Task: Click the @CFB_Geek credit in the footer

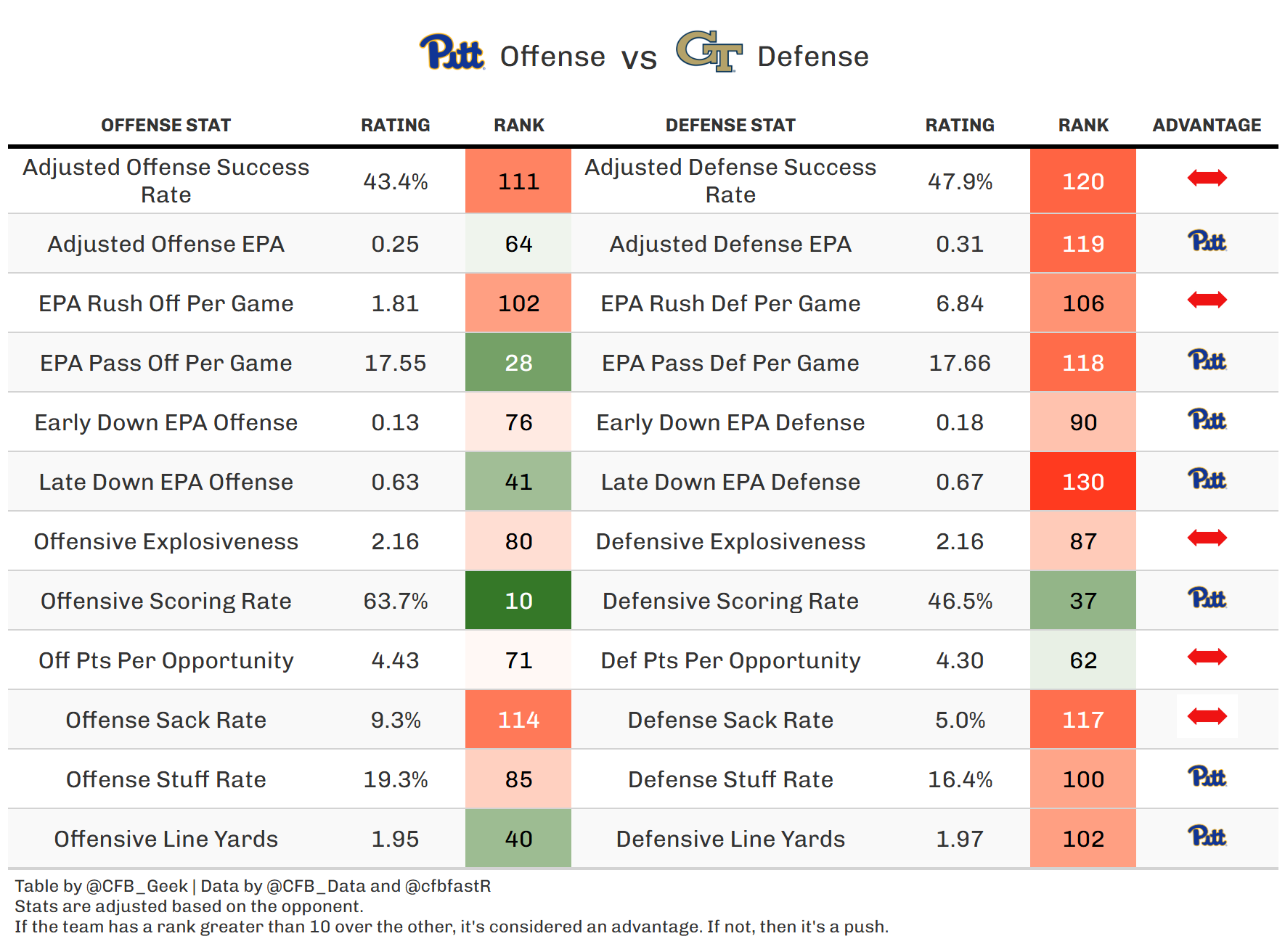Action: point(136,886)
